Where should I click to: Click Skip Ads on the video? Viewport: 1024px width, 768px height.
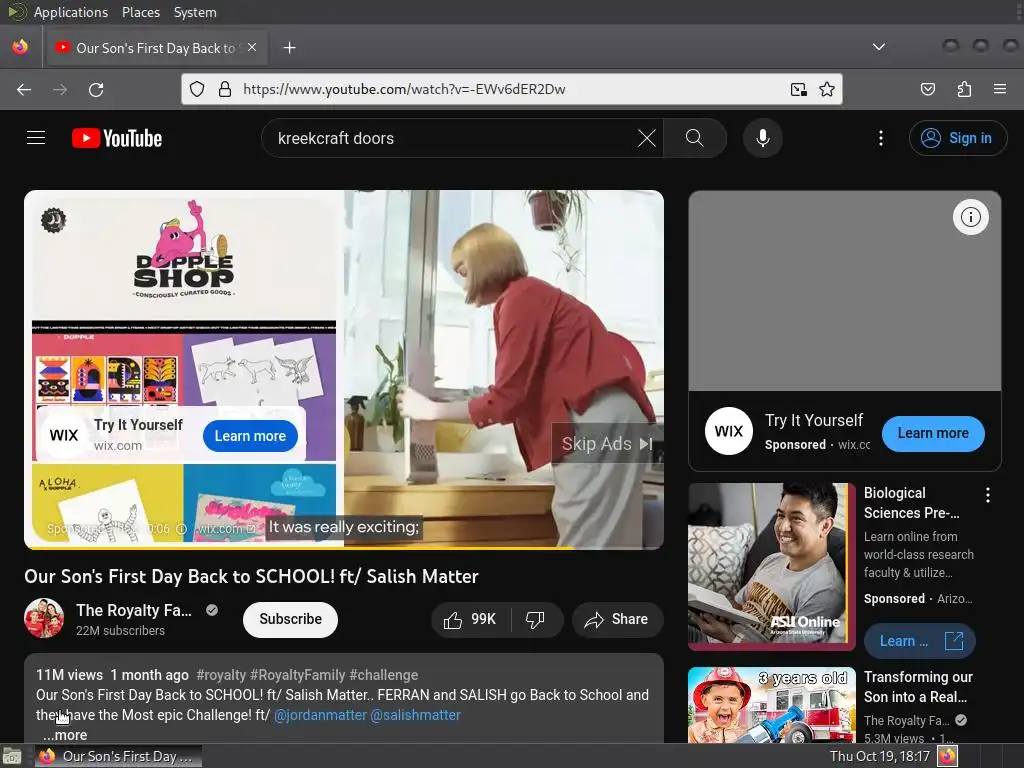click(607, 444)
